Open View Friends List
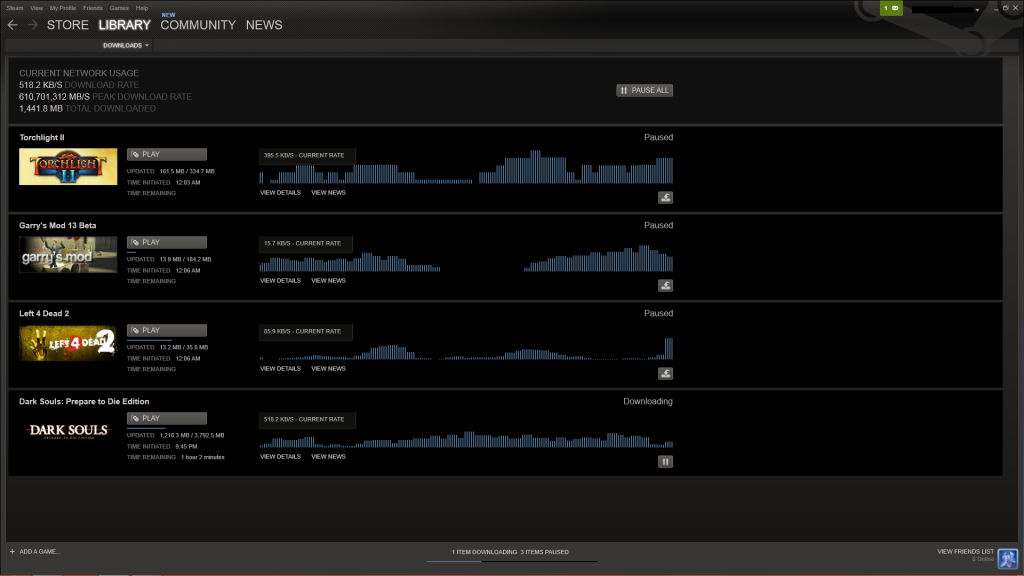 pyautogui.click(x=965, y=552)
